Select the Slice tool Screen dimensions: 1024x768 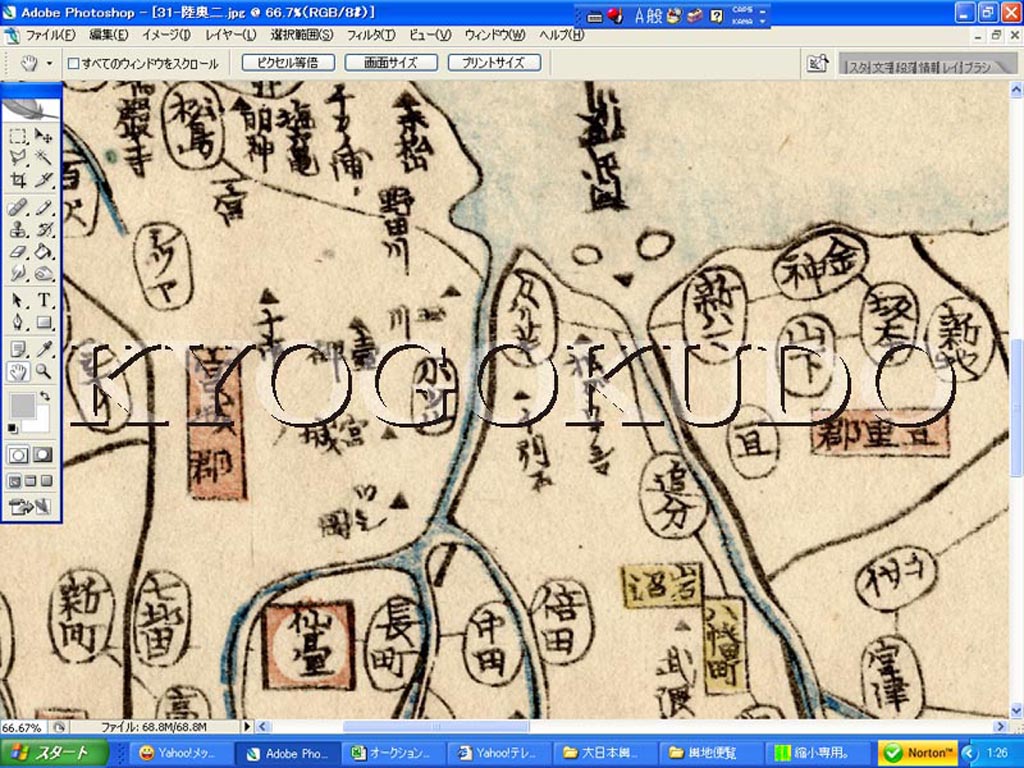43,179
